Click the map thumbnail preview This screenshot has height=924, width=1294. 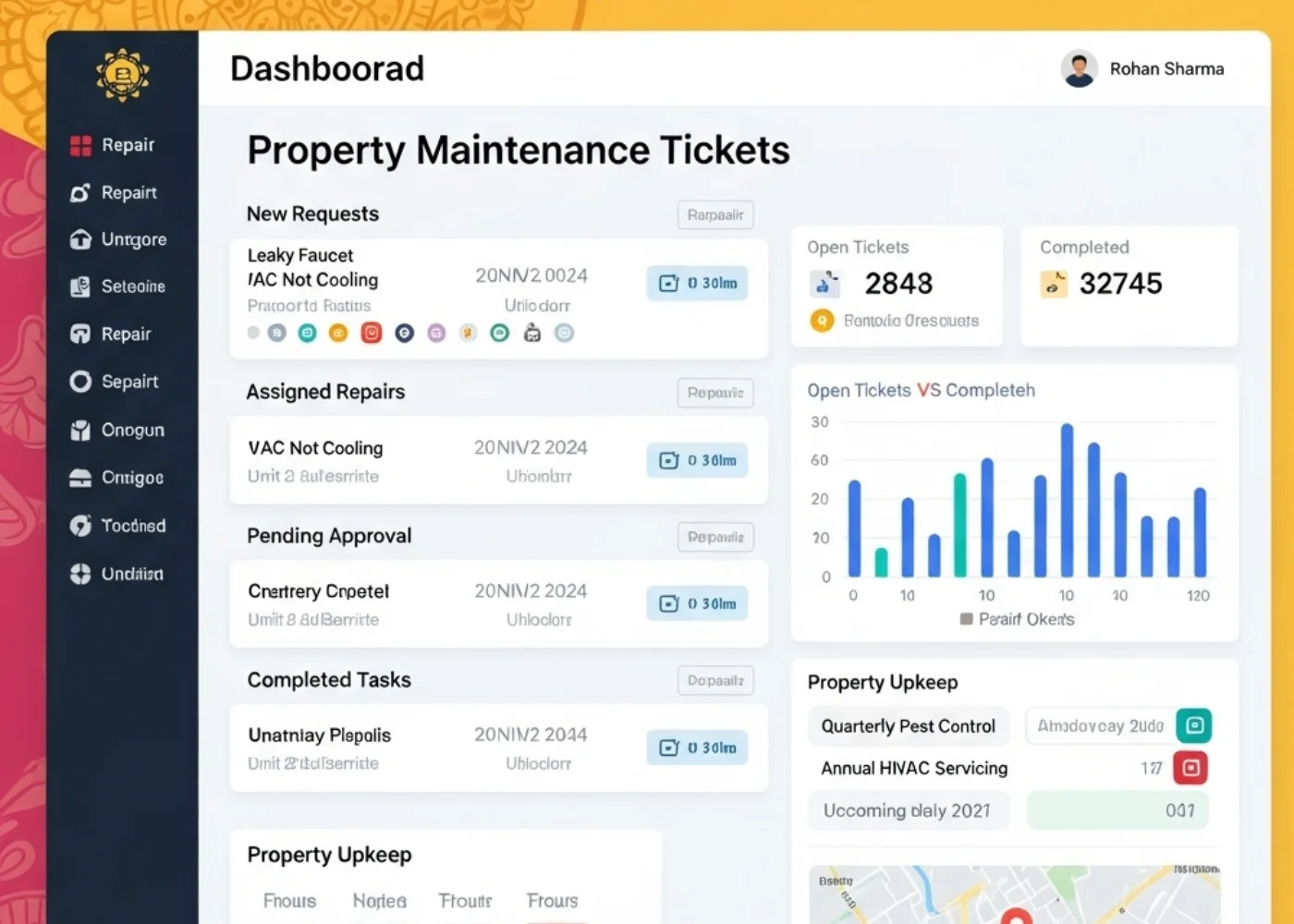tap(1014, 894)
